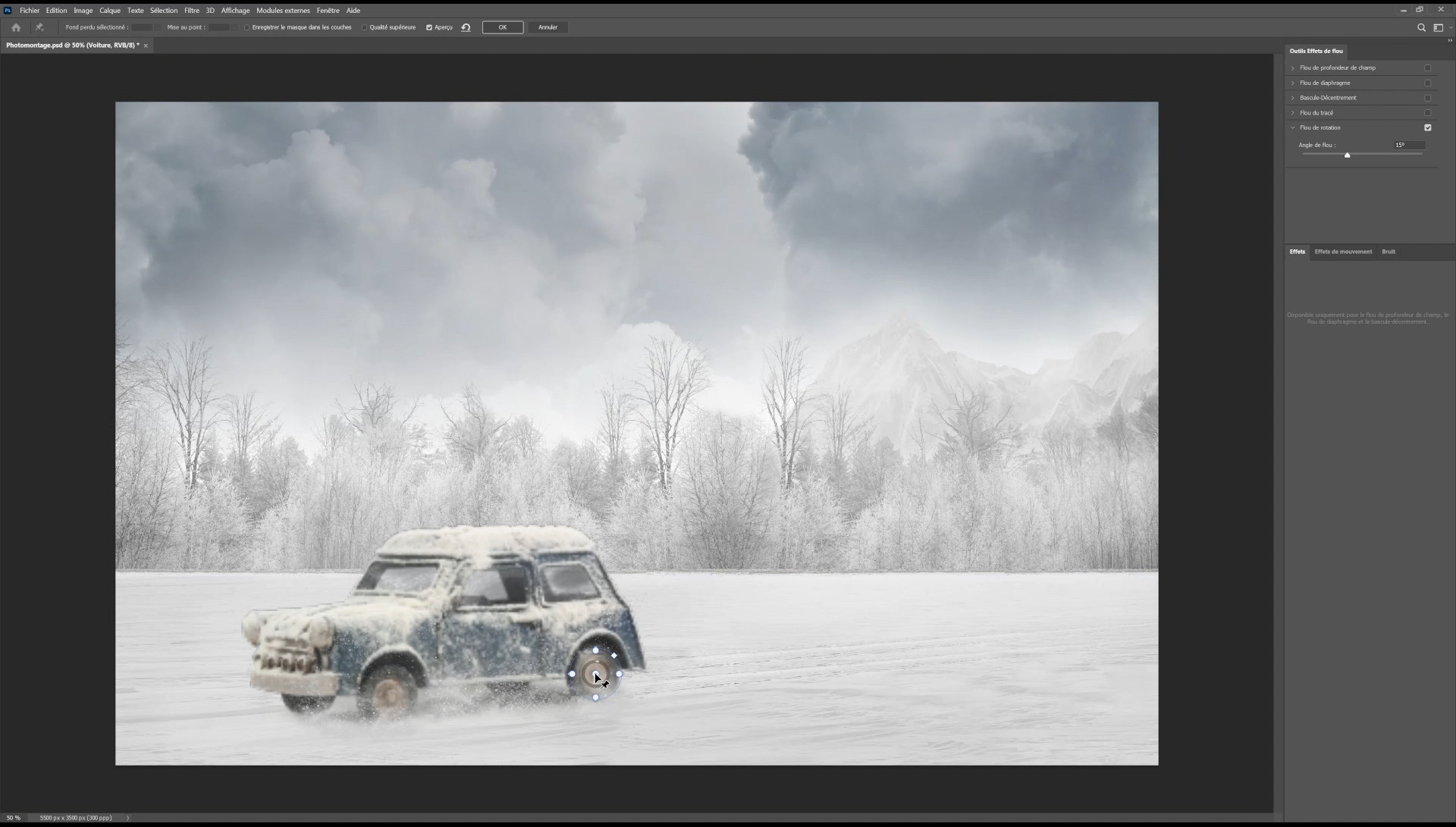Restore down the Photoshop window
This screenshot has height=827, width=1456.
(x=1420, y=10)
